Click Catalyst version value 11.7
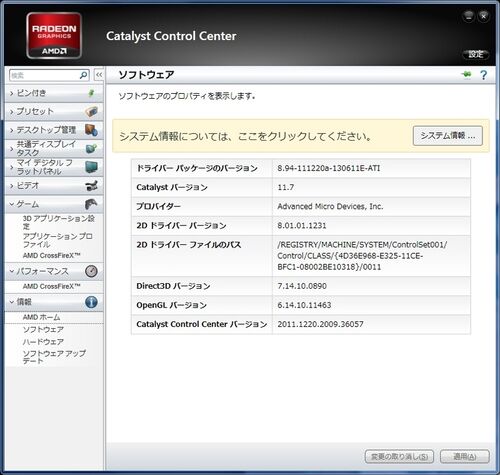Image resolution: width=500 pixels, height=475 pixels. tap(286, 187)
